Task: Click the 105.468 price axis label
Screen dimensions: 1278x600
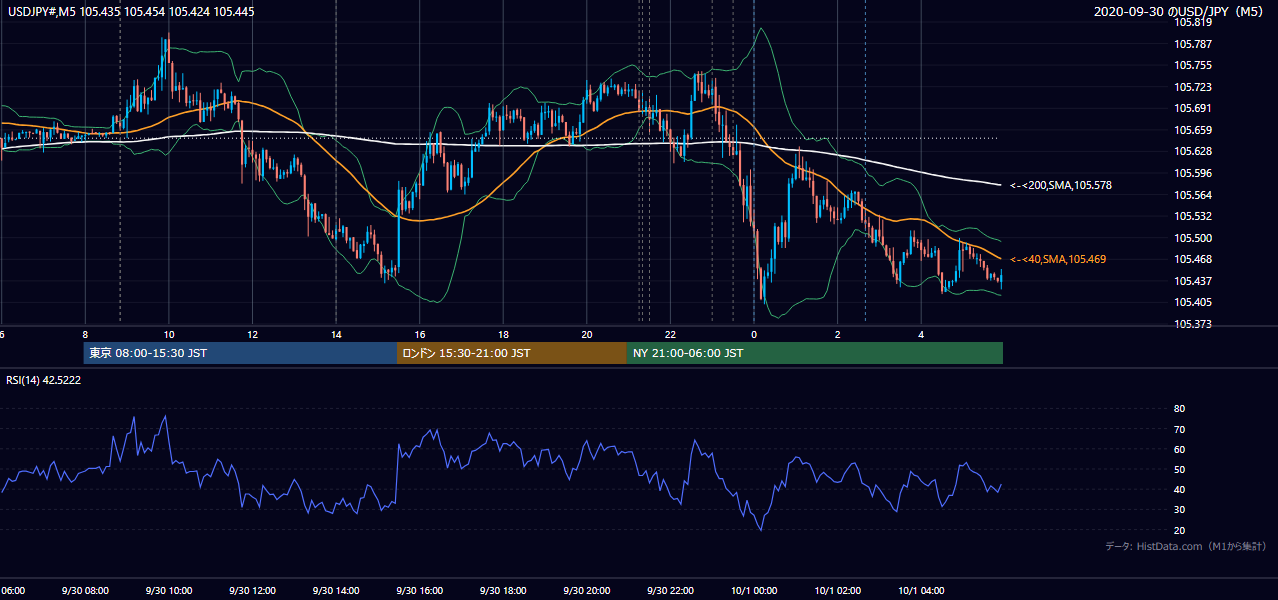Action: (1194, 259)
